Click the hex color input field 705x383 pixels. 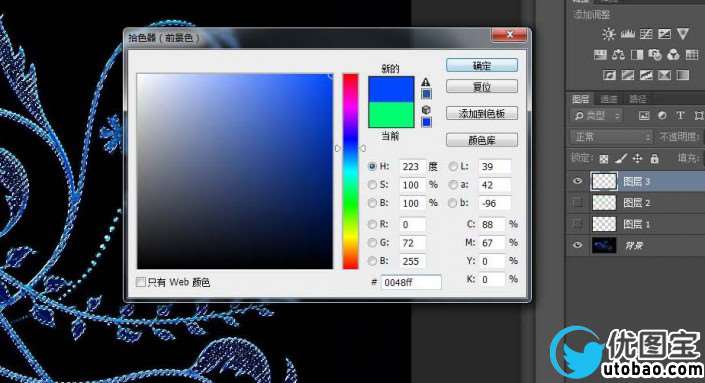point(411,282)
